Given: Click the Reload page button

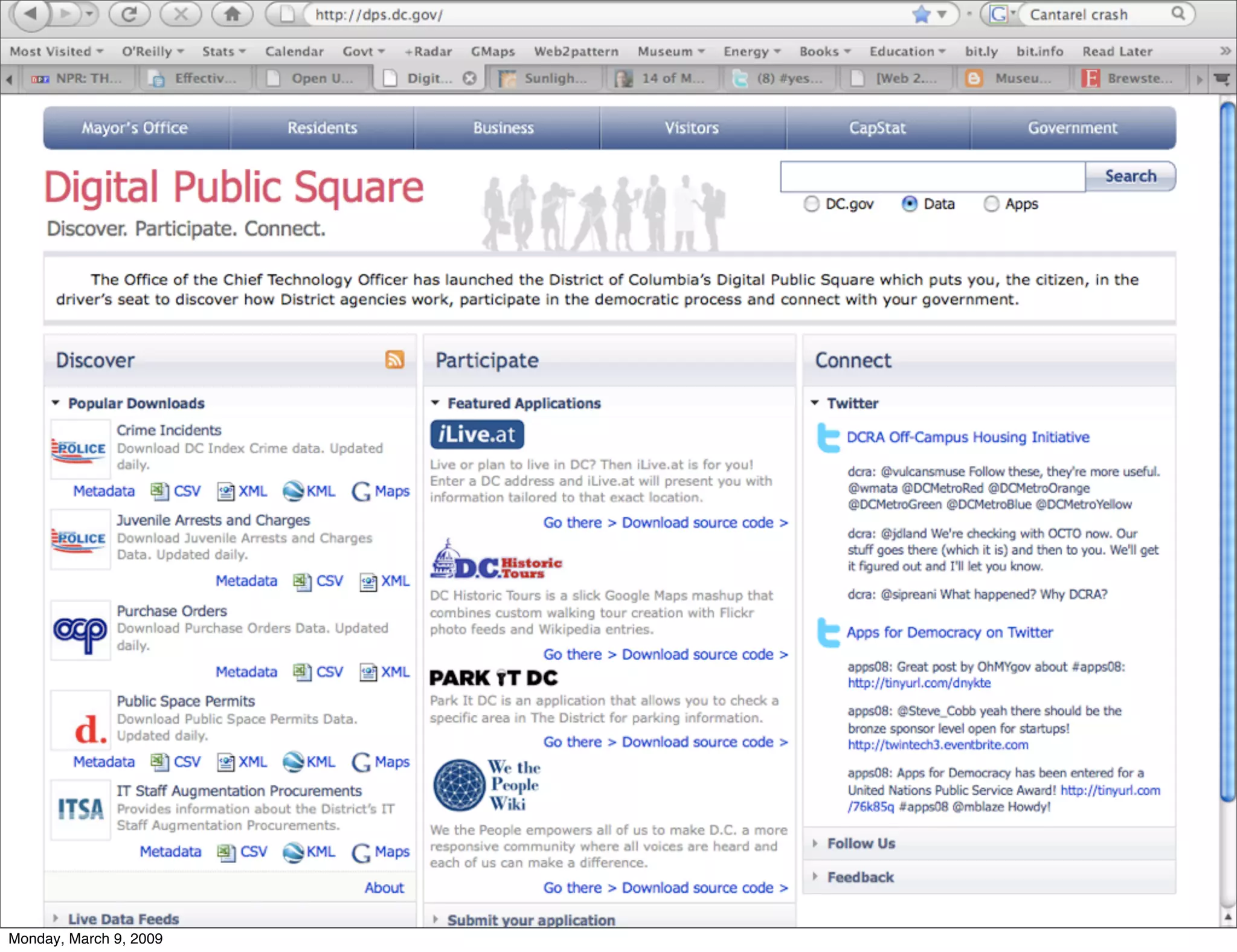Looking at the screenshot, I should [x=129, y=14].
